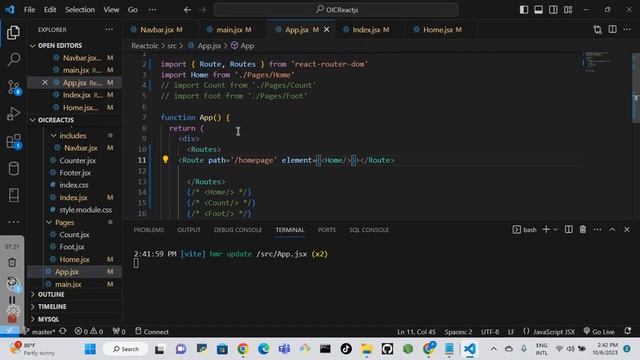Open Source Control view
This screenshot has height=360, width=640.
point(13,87)
